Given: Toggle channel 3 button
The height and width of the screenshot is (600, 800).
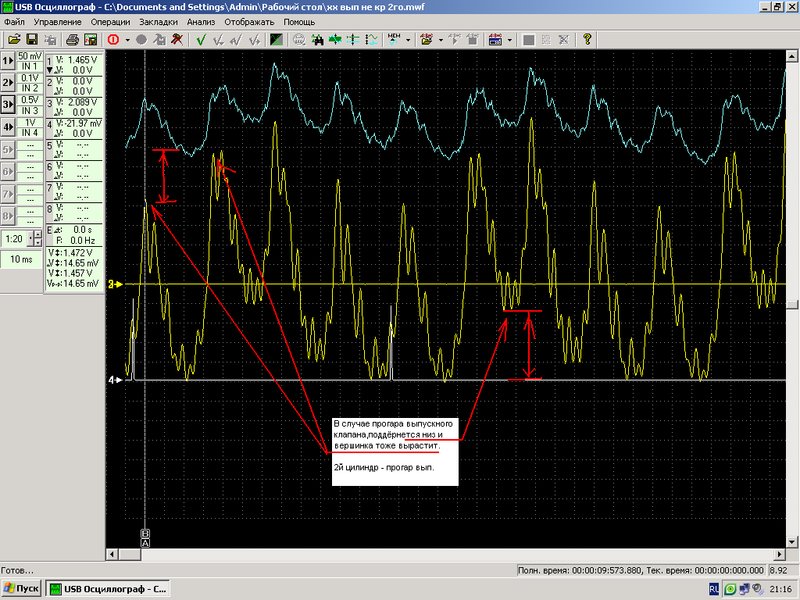Looking at the screenshot, I should (8, 105).
